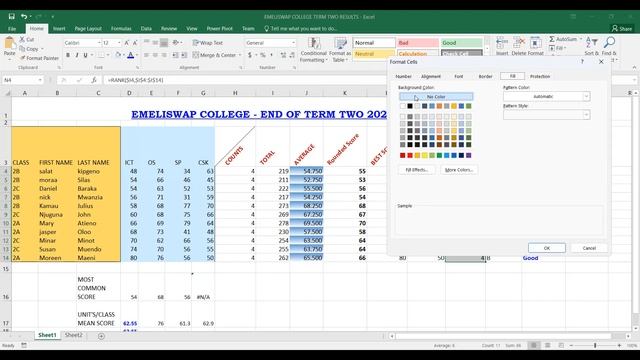Viewport: 640px width, 360px height.
Task: Click OK in Format Cells dialog
Action: [547, 248]
